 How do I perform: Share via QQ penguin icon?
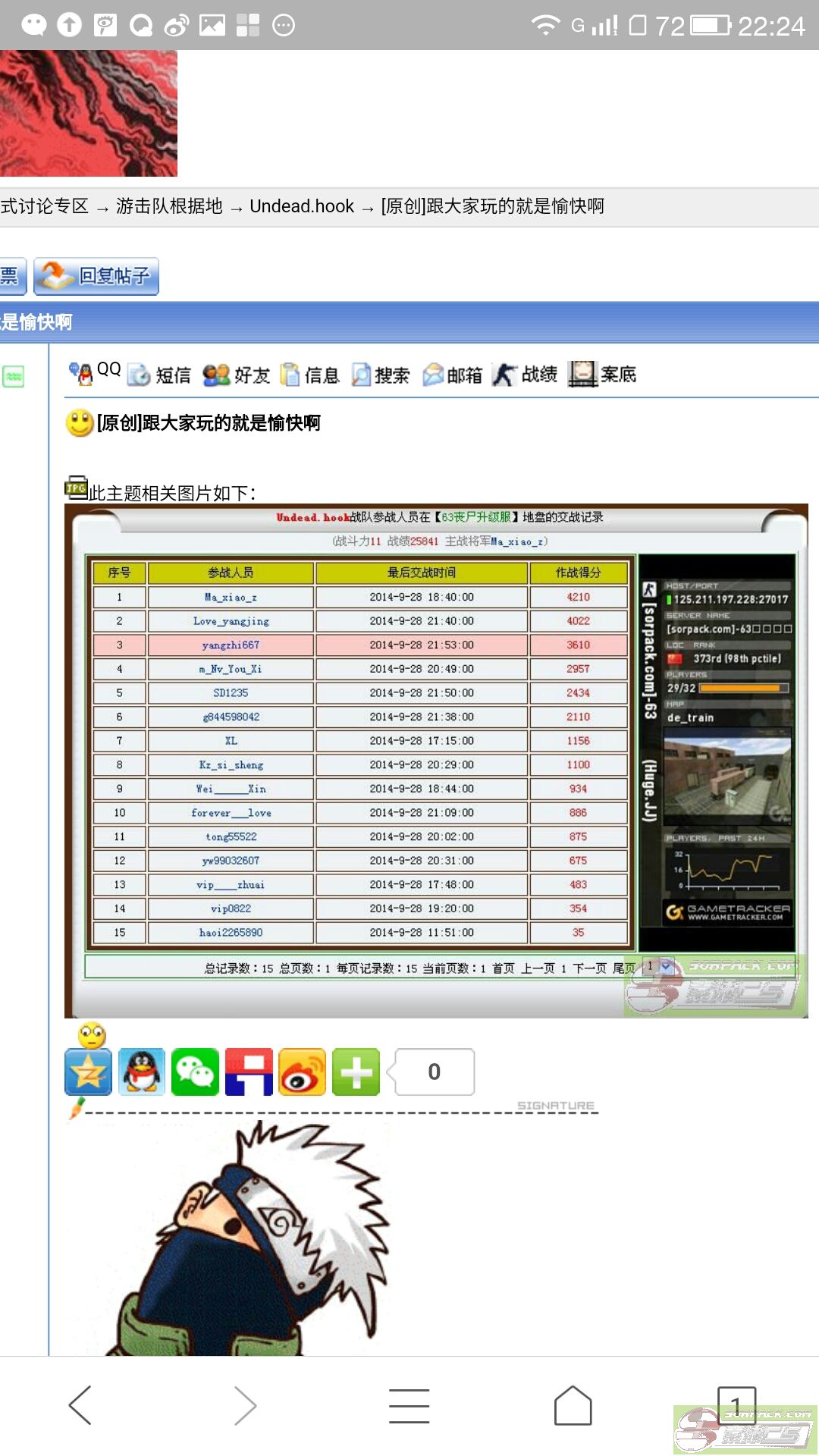click(x=142, y=1072)
